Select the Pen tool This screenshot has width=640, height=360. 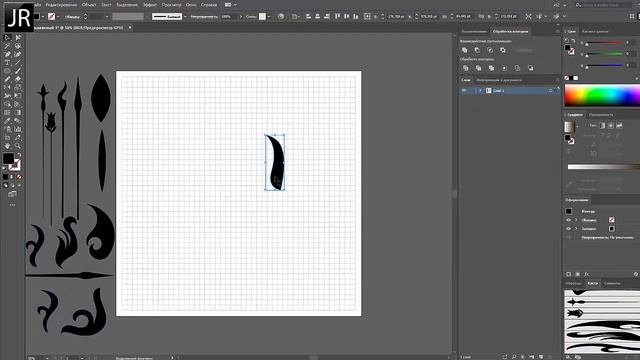[x=7, y=54]
